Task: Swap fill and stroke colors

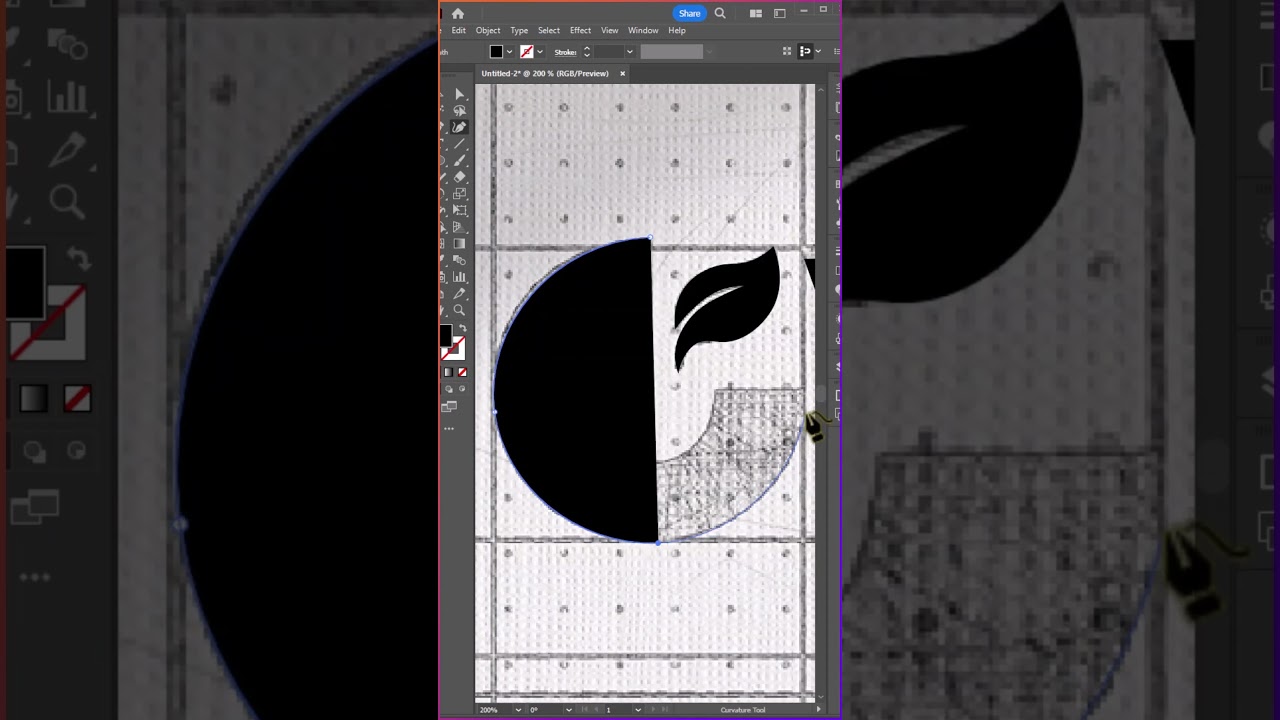Action: (462, 328)
